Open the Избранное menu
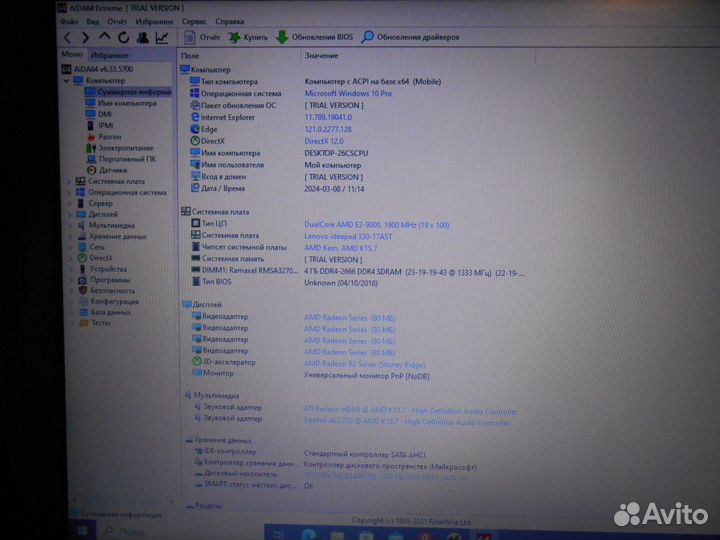 [154, 22]
